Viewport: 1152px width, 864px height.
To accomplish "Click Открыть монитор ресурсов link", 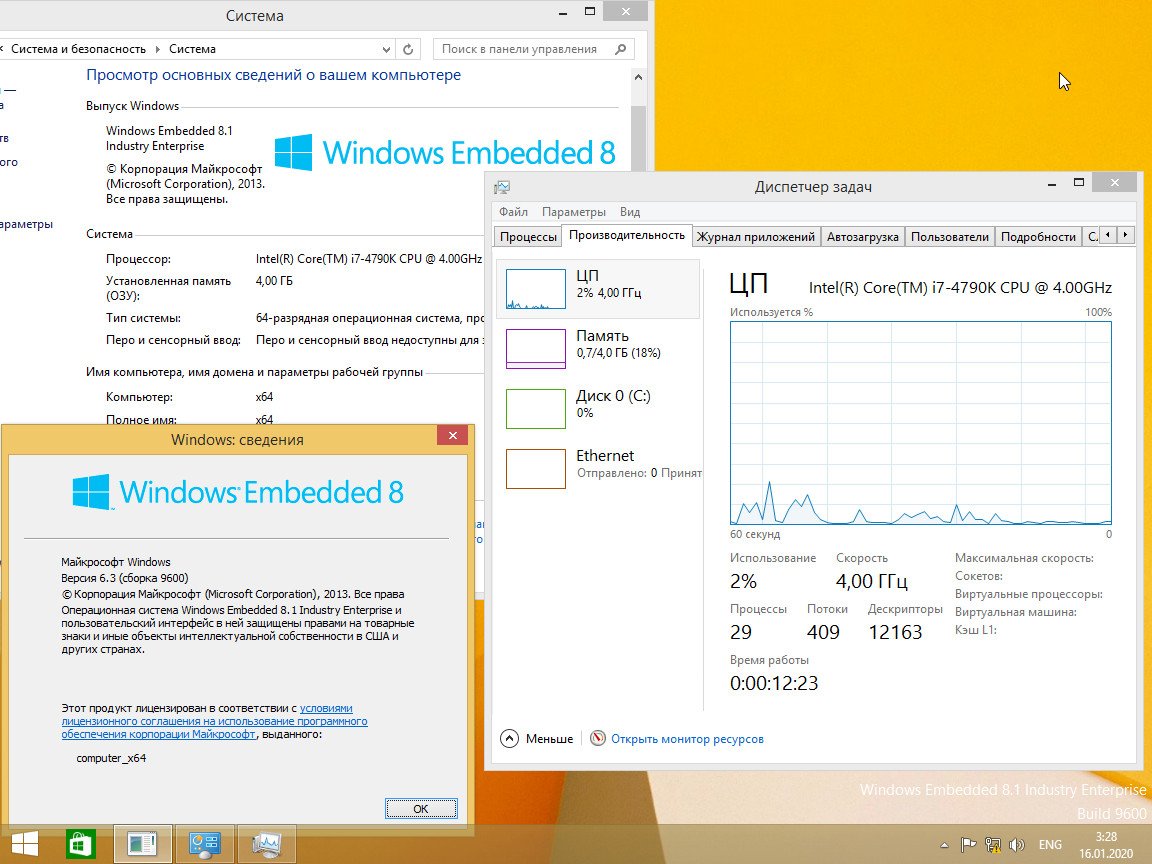I will point(686,739).
